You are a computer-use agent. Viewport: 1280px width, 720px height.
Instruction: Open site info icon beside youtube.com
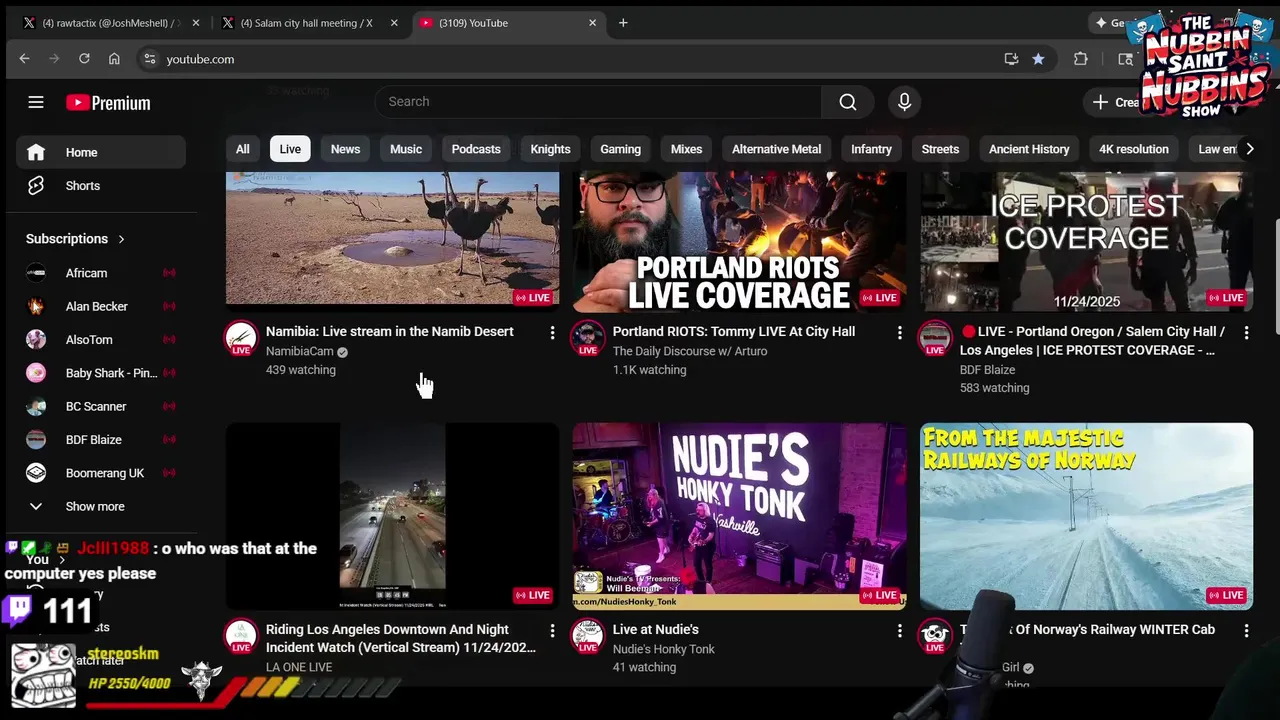click(150, 59)
